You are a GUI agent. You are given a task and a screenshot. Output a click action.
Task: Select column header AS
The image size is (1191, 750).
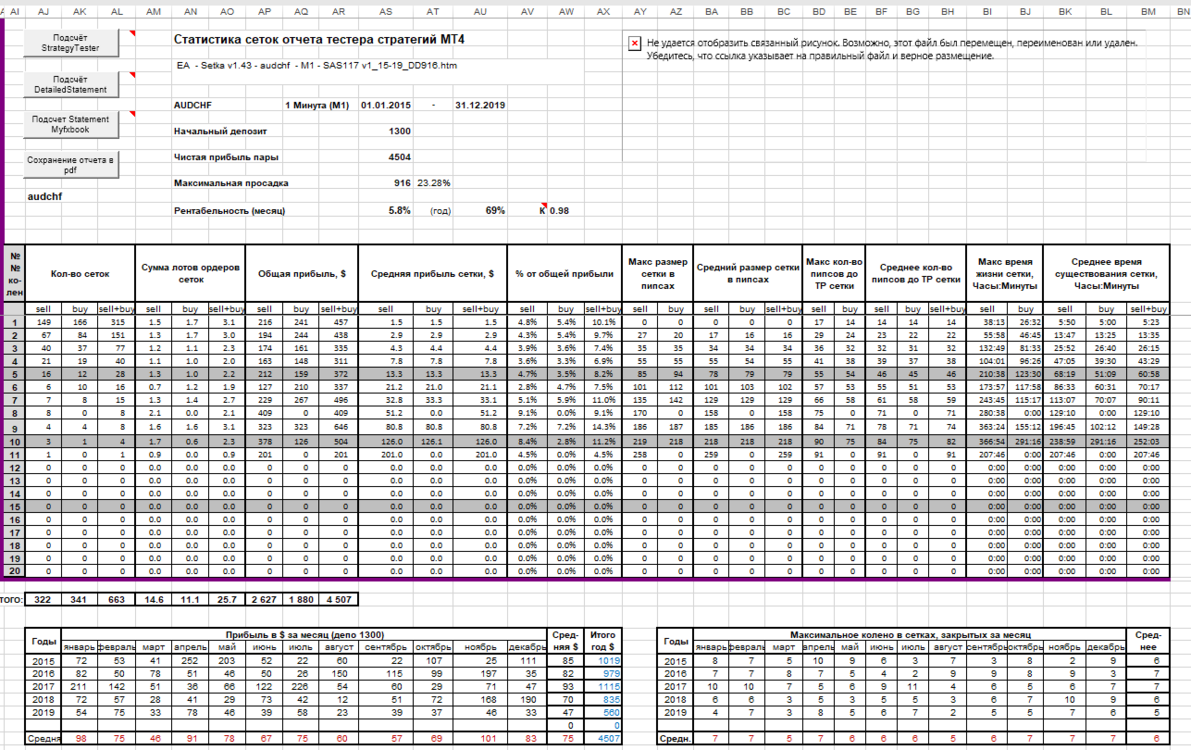coord(386,11)
